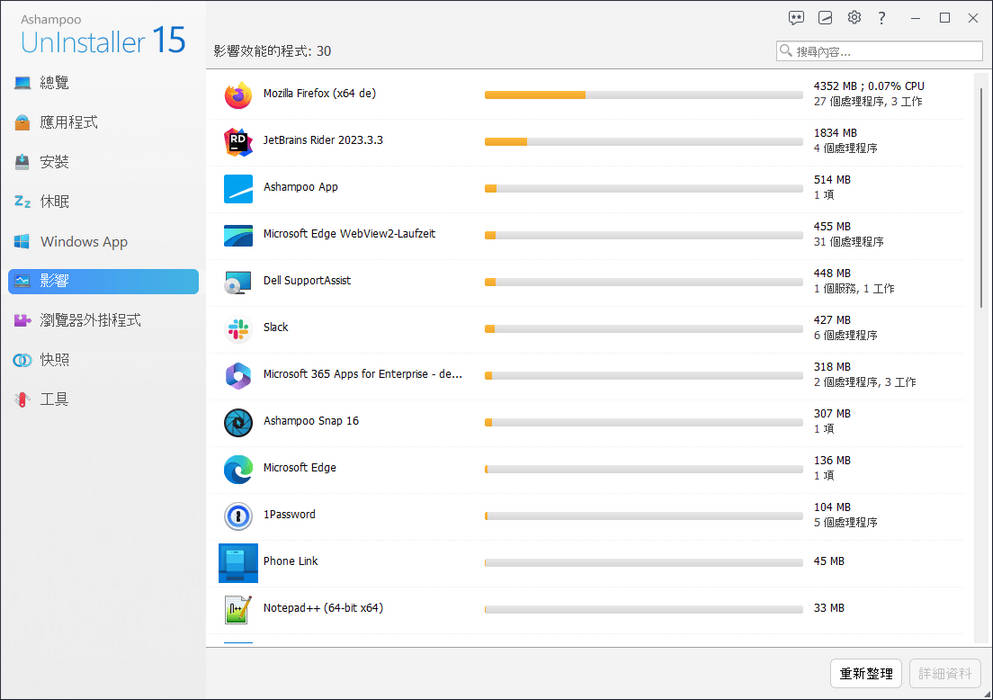Click the Ashampoo Snap 16 icon
This screenshot has height=700, width=993.
(238, 422)
